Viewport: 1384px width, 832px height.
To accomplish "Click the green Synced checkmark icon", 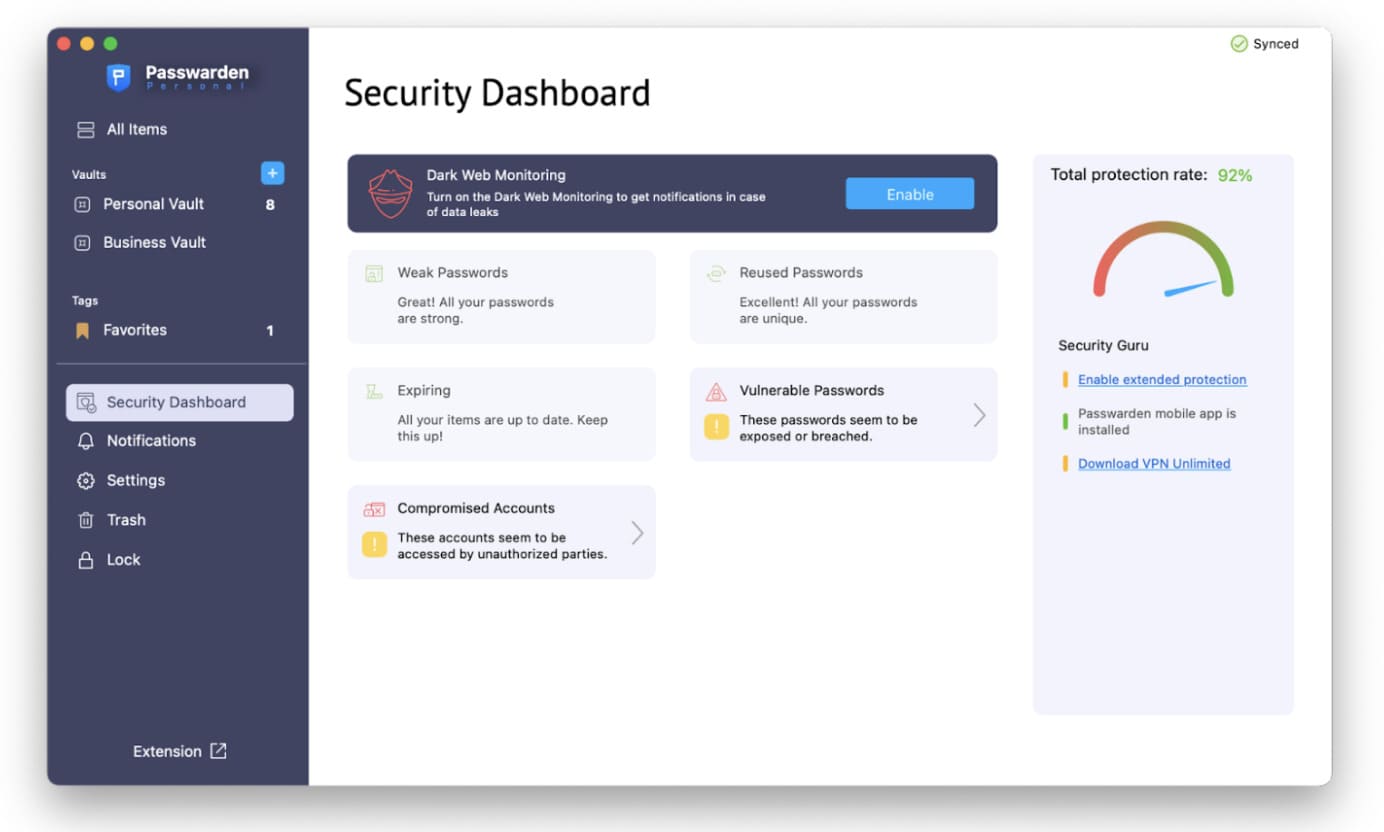I will point(1239,44).
